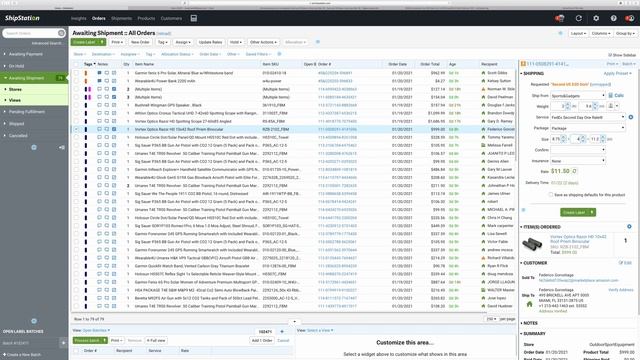This screenshot has width=640, height=360.
Task: Open the Ship From dropdown
Action: click(x=578, y=95)
